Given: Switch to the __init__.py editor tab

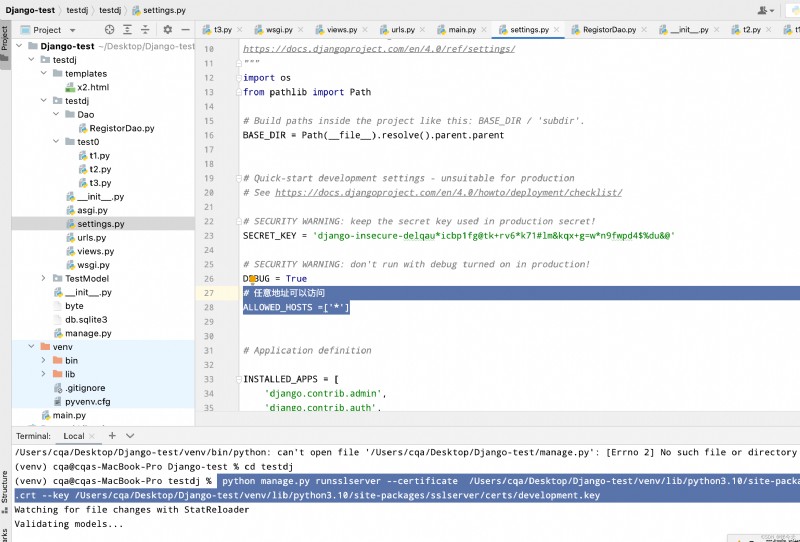Looking at the screenshot, I should (x=684, y=30).
